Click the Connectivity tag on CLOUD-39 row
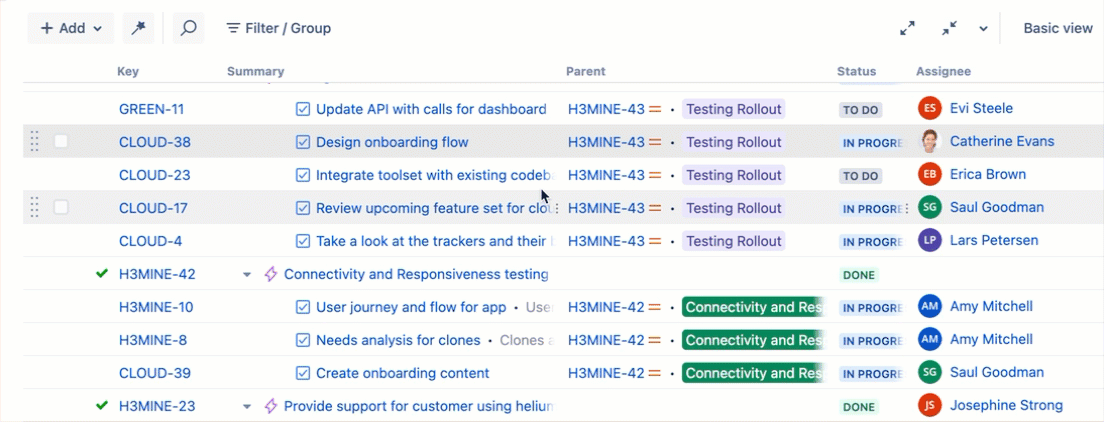 pos(753,373)
